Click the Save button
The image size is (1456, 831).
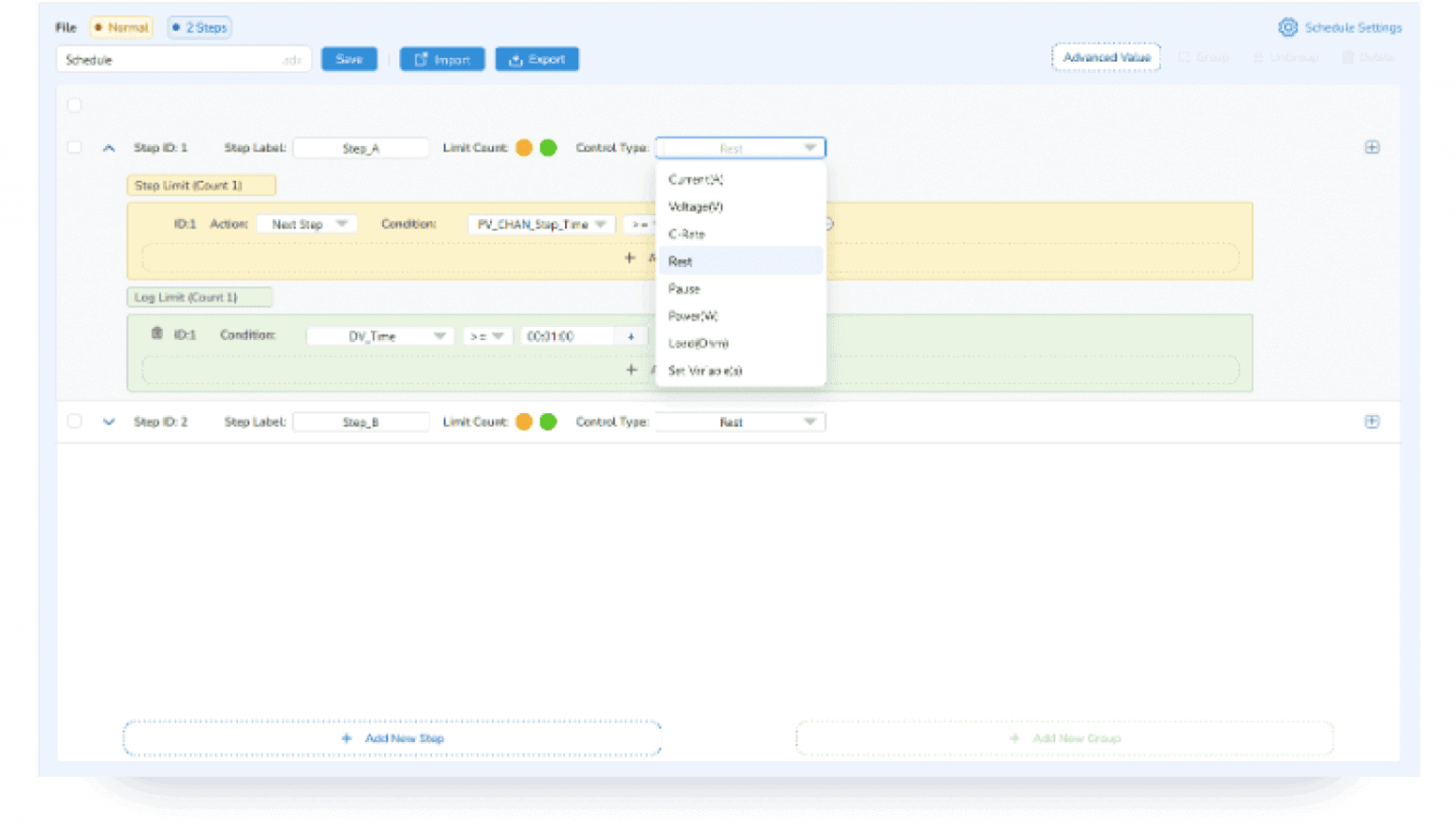(x=349, y=60)
